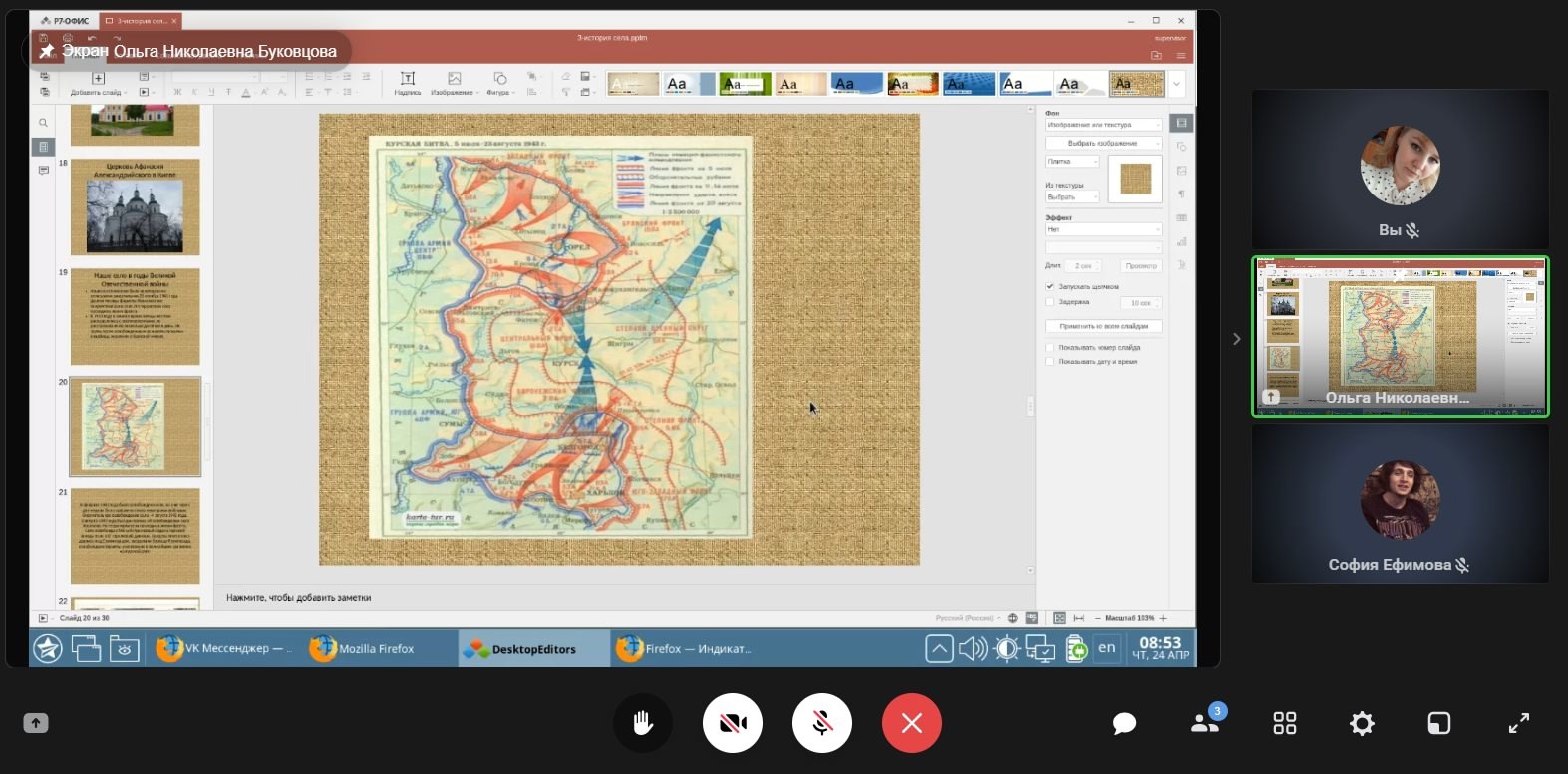Enter fullscreen mode for the call
1568x774 pixels.
coord(1519,723)
